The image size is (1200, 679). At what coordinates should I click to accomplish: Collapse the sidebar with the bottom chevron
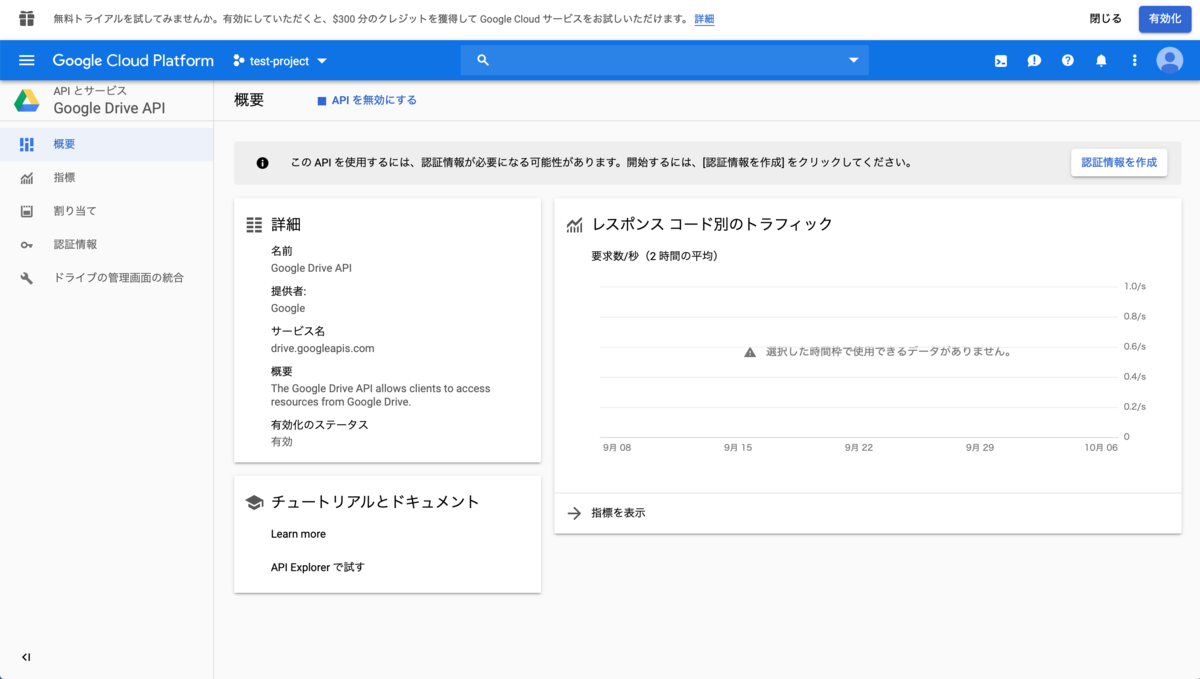pyautogui.click(x=25, y=657)
